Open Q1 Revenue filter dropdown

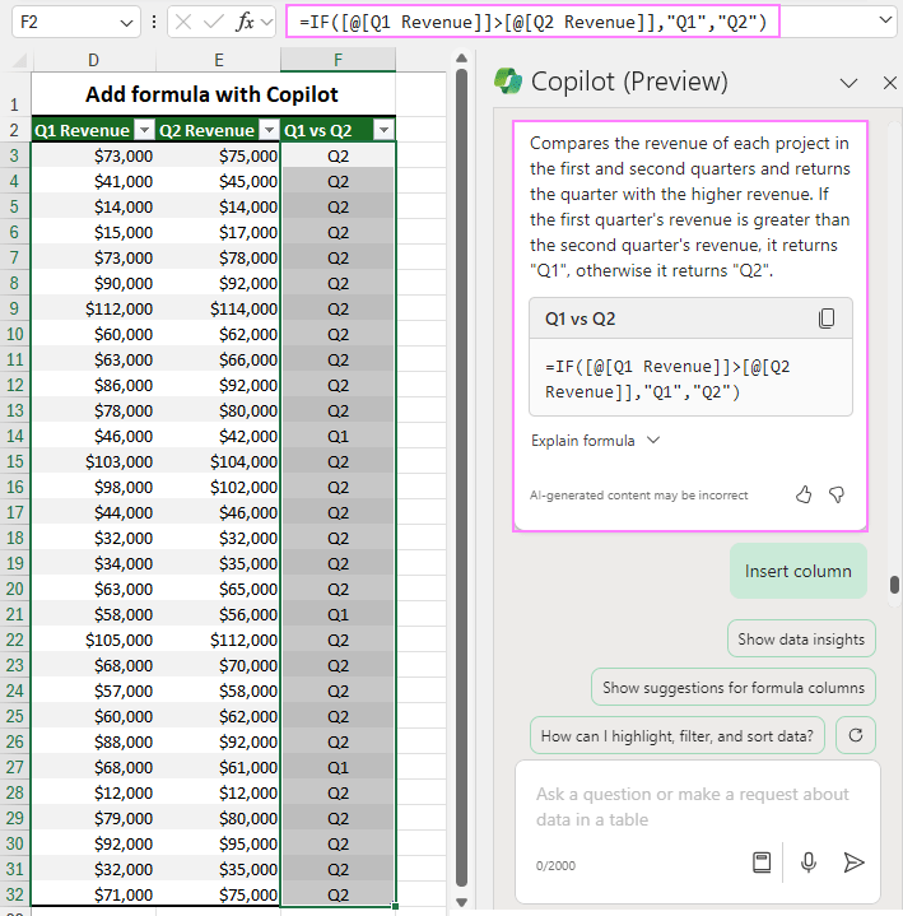(x=144, y=131)
